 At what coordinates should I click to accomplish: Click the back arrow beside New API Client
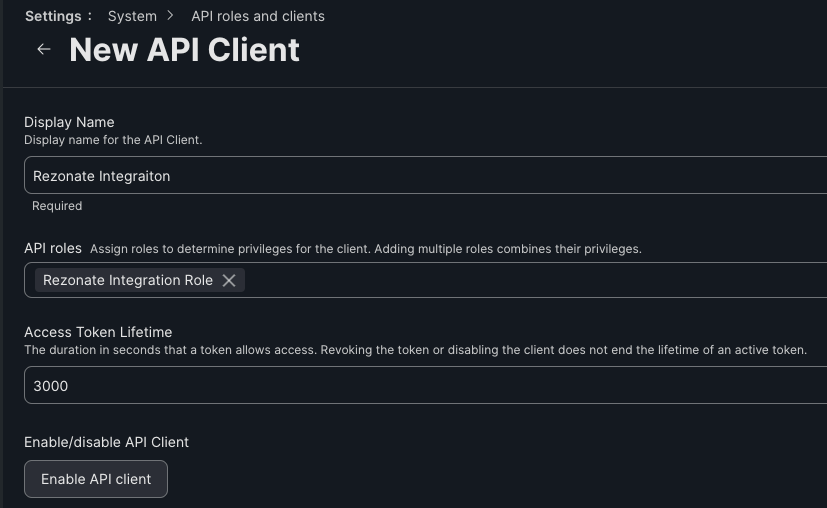point(43,49)
